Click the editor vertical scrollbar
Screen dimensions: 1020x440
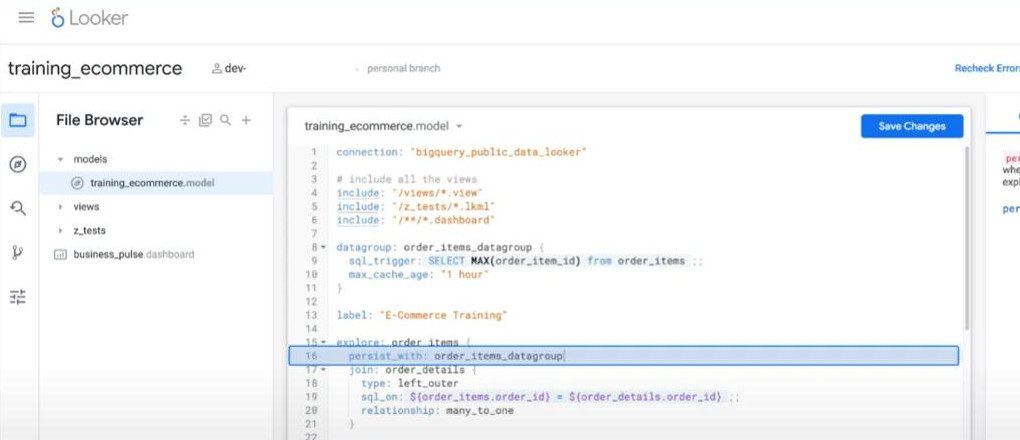coord(965,238)
